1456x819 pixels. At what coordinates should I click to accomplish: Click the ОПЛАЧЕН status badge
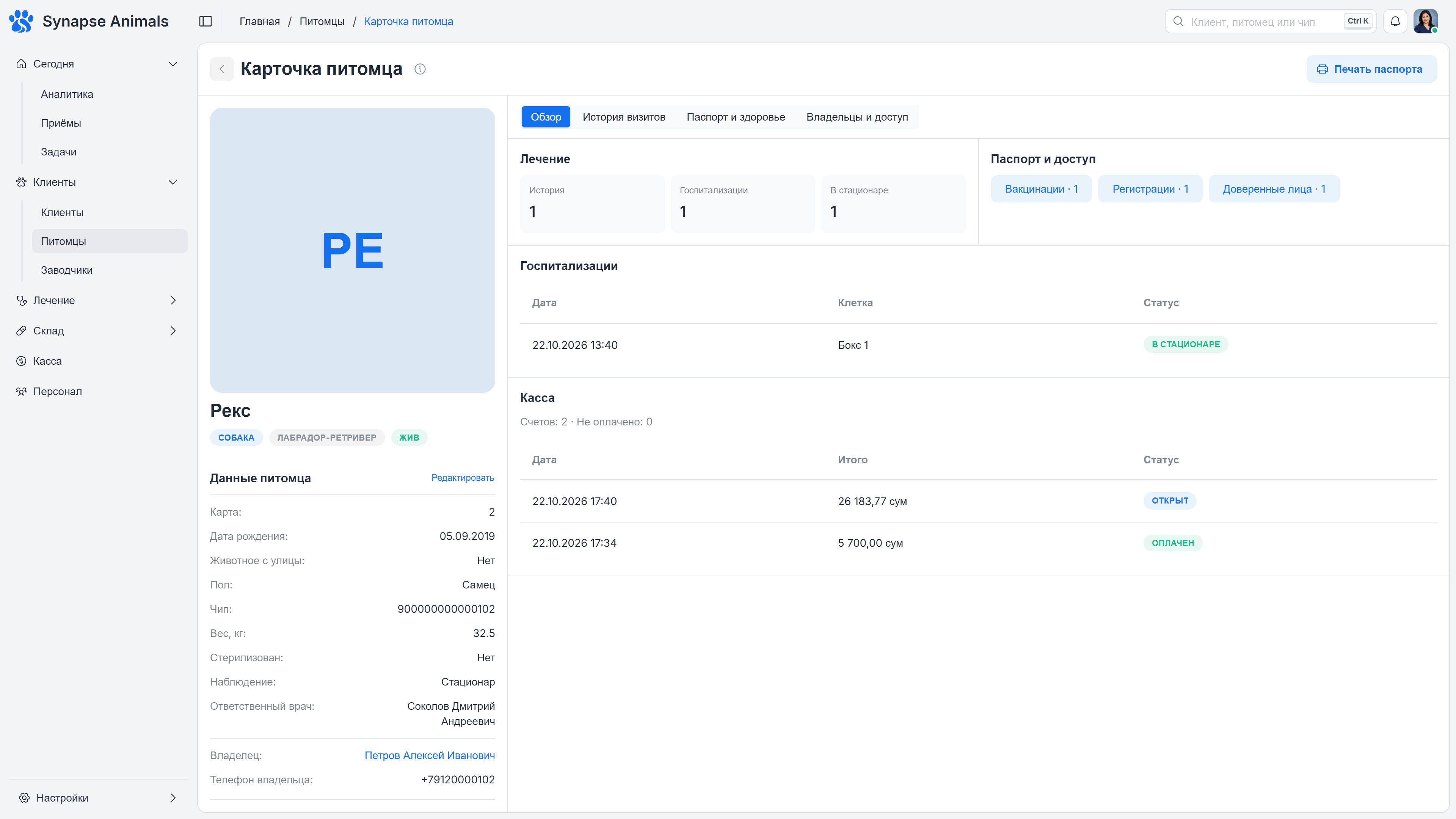(1173, 543)
